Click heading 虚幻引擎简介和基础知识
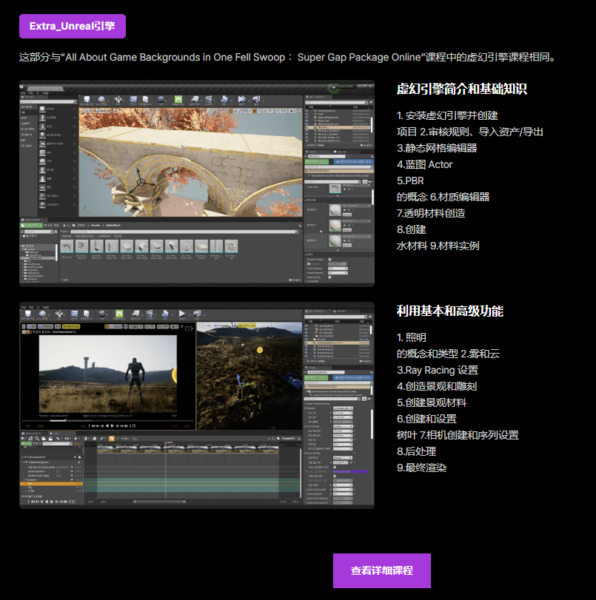This screenshot has height=600, width=596. tap(462, 89)
